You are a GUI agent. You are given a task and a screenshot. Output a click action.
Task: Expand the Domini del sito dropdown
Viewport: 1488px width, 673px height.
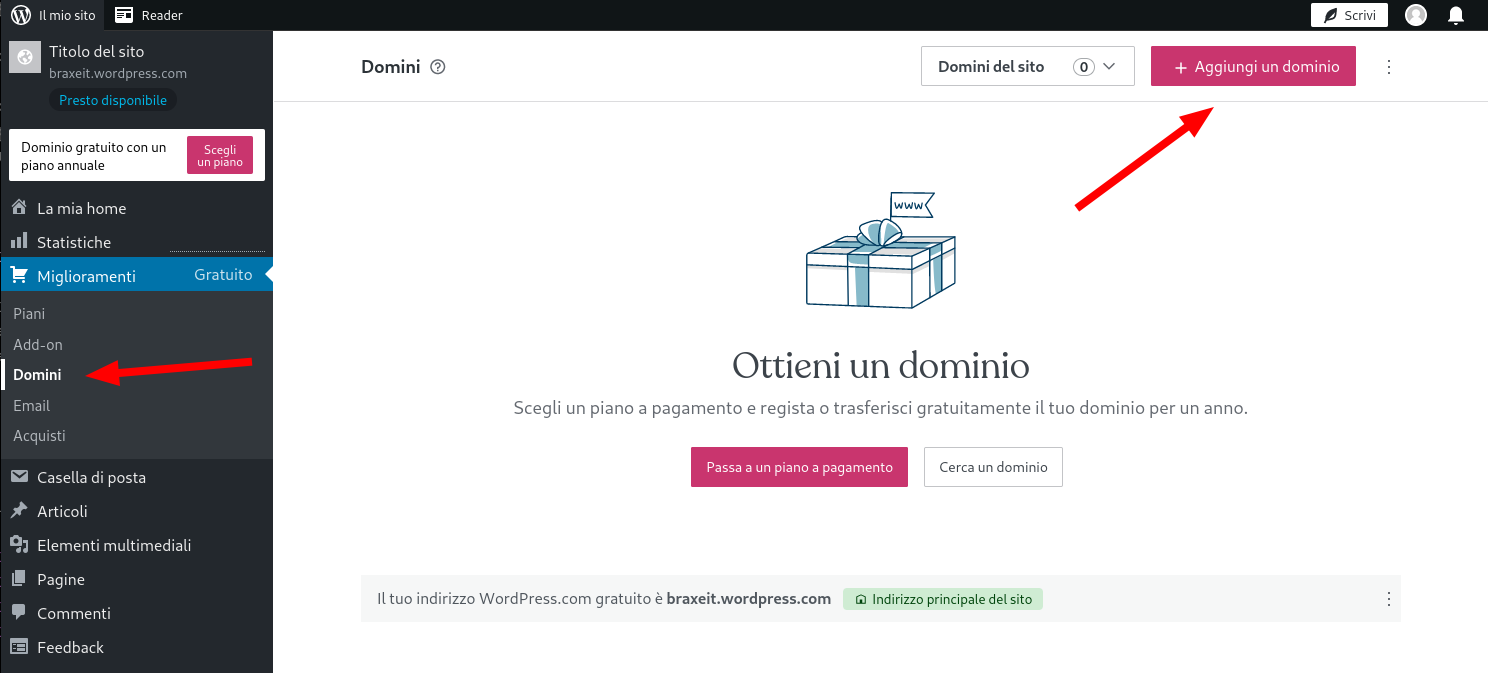[x=1027, y=67]
